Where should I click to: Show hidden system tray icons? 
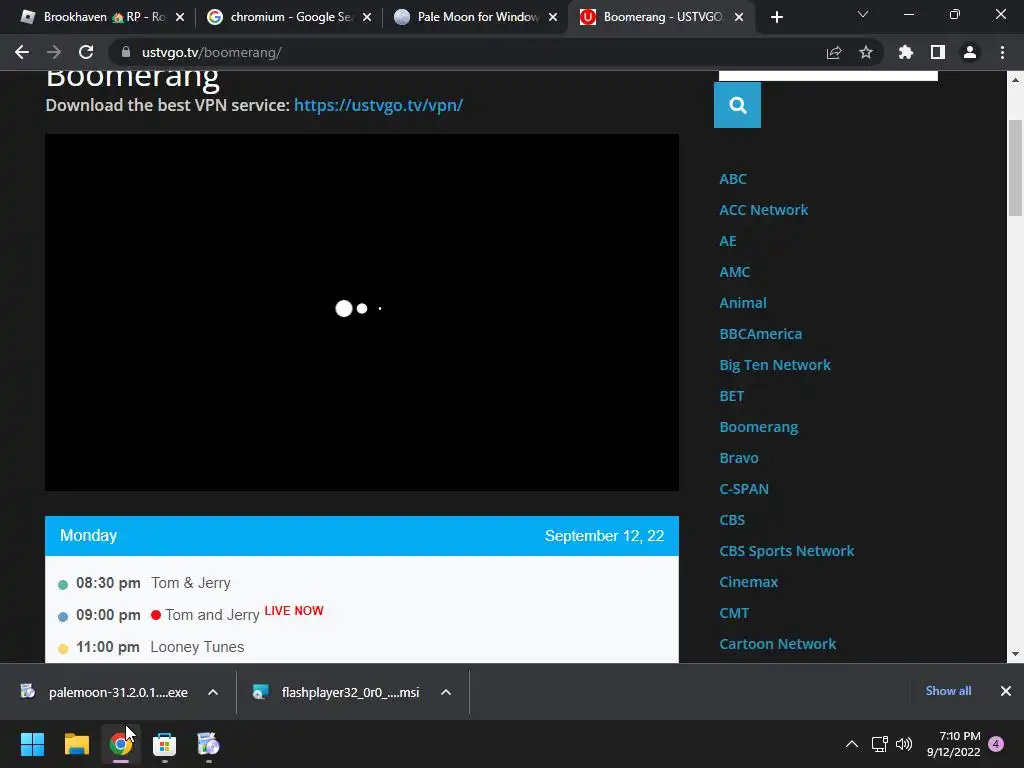(852, 744)
